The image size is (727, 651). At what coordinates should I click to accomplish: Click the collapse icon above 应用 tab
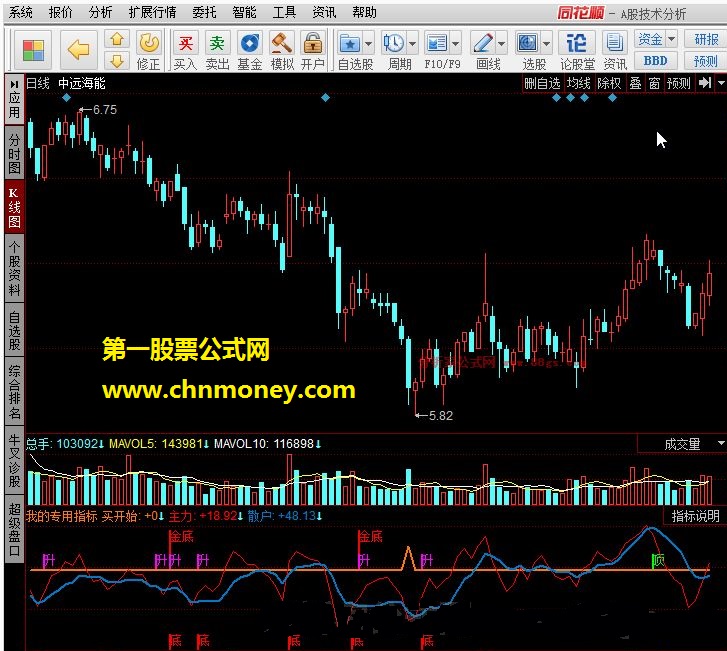14,84
